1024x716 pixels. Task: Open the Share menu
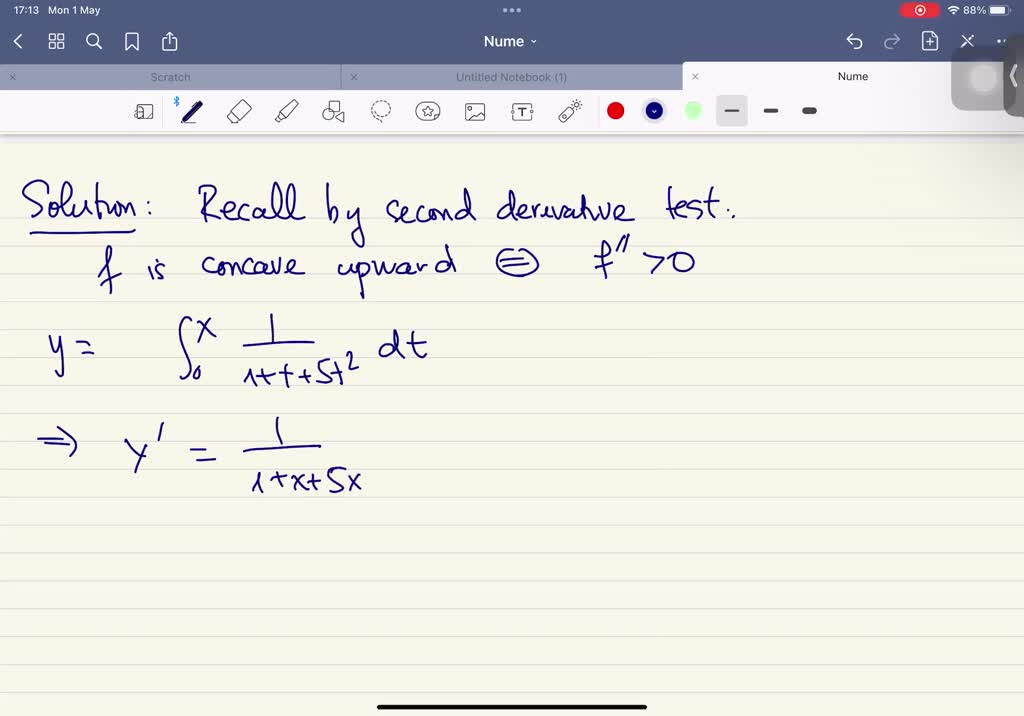pyautogui.click(x=169, y=41)
